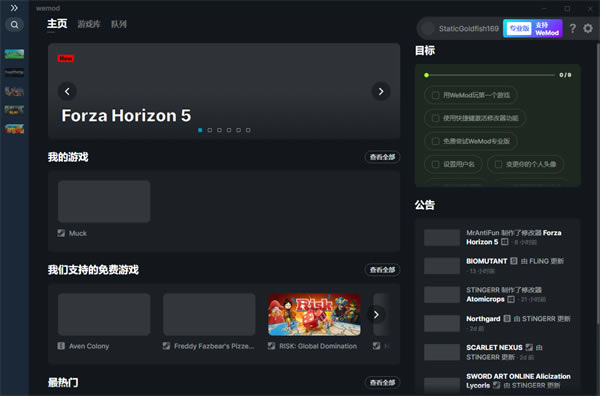Check the 免费尝试WeMod专业版 goal checkbox
600x396 pixels.
(x=435, y=141)
